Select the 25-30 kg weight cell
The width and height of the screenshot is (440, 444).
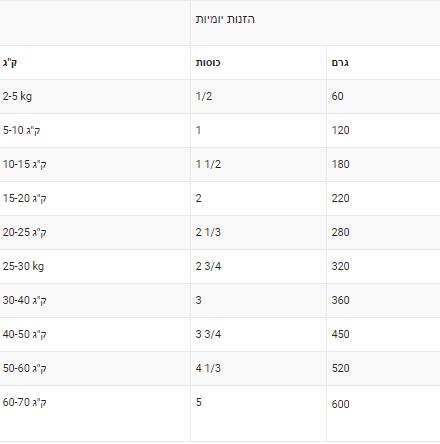coord(95,267)
